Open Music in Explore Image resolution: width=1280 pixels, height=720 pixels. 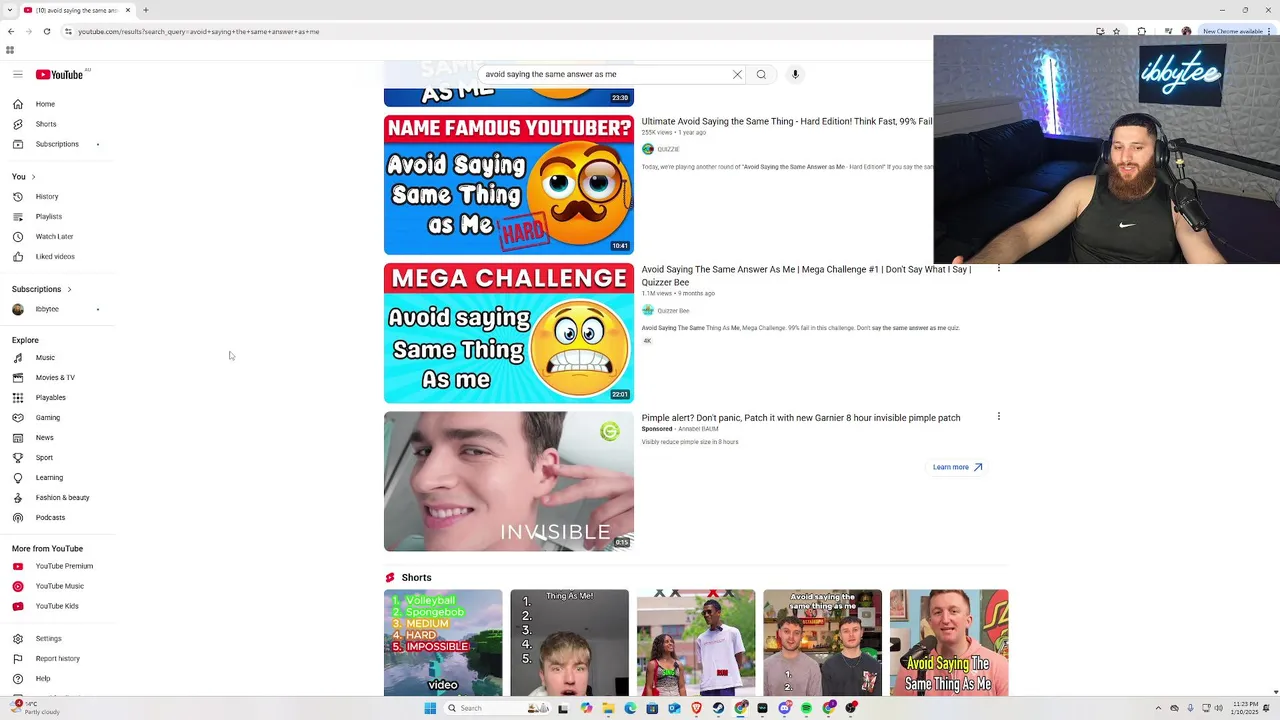point(45,357)
